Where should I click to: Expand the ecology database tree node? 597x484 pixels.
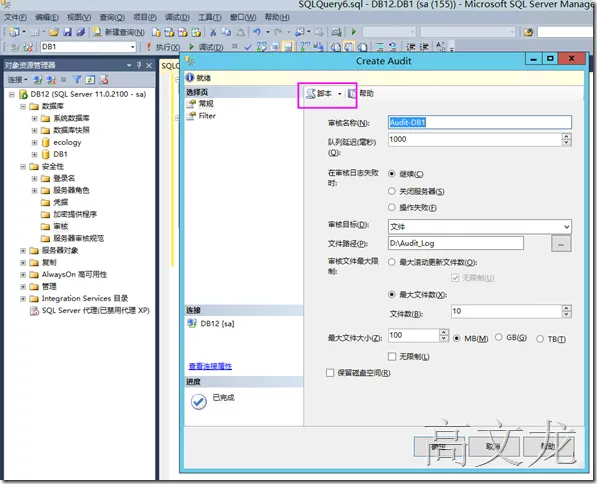[x=35, y=142]
